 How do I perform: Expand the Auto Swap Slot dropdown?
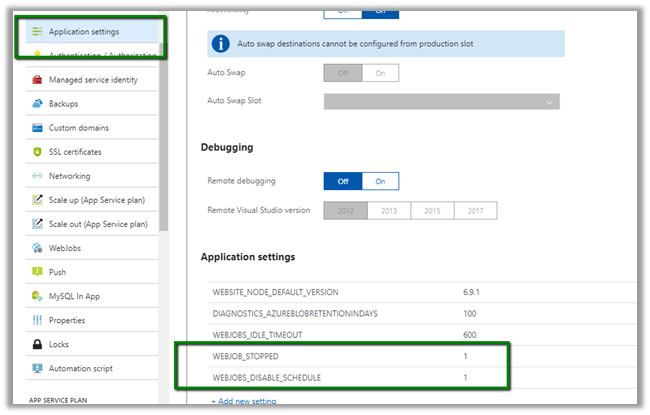pos(441,102)
